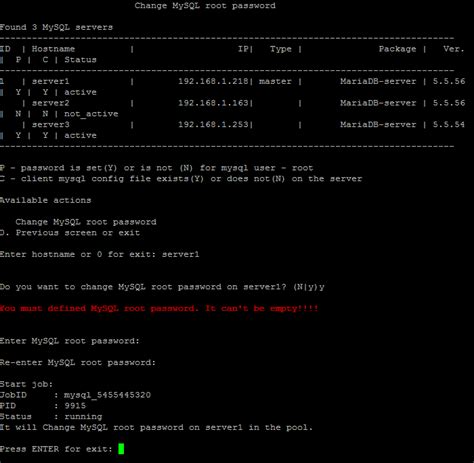Click the 'Status' column header
This screenshot has width=474, height=463.
(x=80, y=60)
